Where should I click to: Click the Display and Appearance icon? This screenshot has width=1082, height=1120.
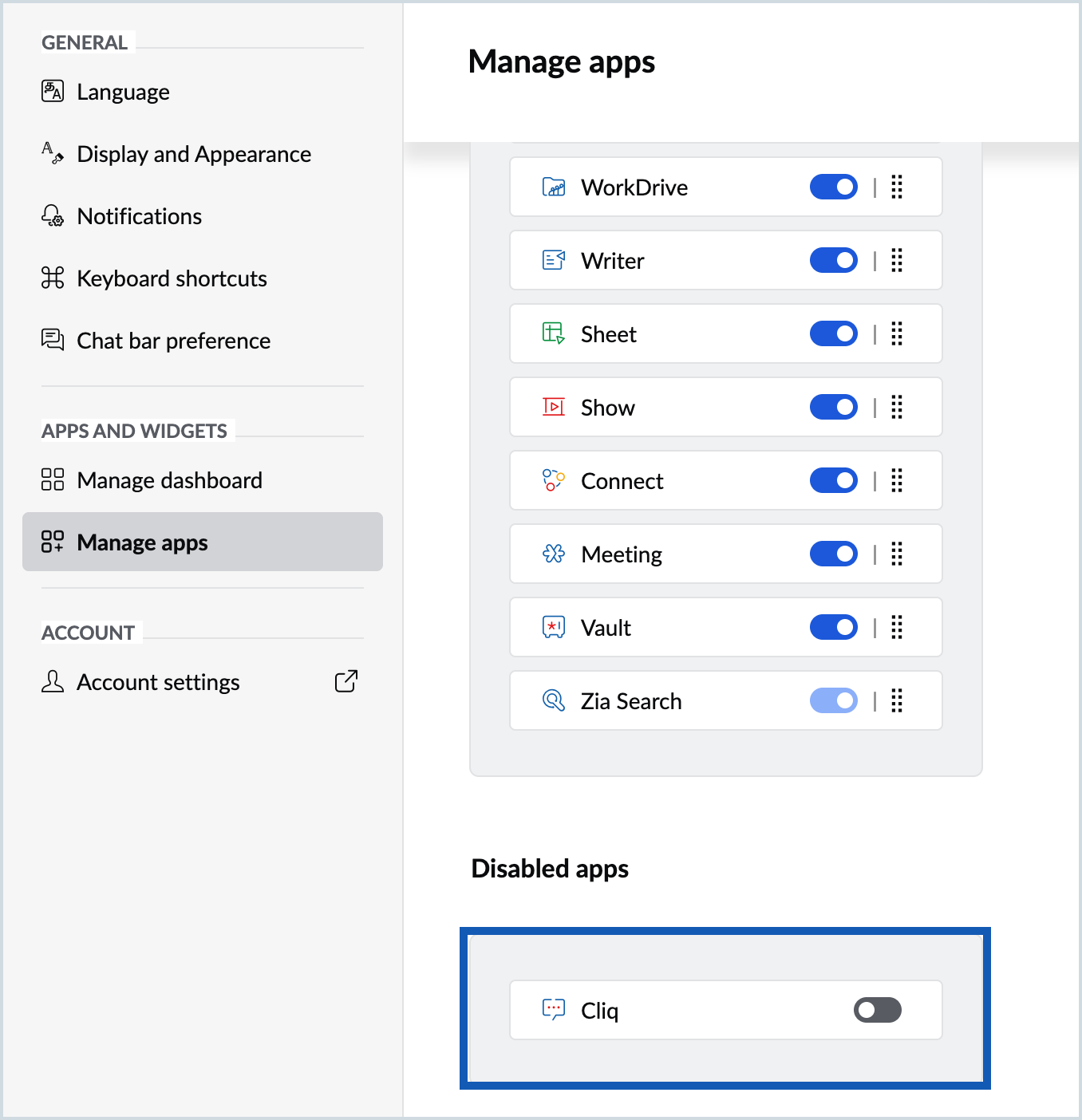coord(53,152)
